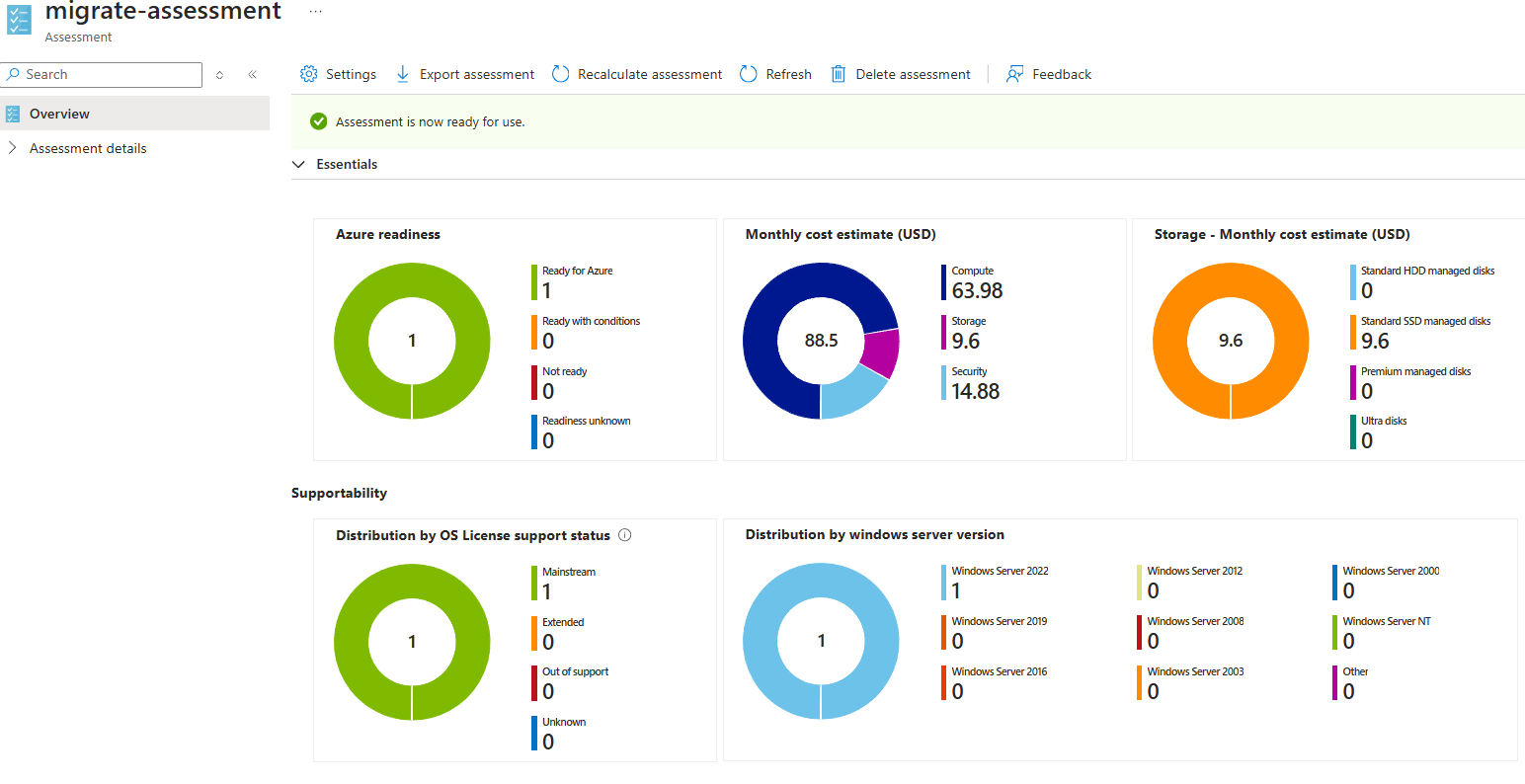Click the Refresh button label
Viewport: 1525px width, 784px height.
tap(789, 74)
